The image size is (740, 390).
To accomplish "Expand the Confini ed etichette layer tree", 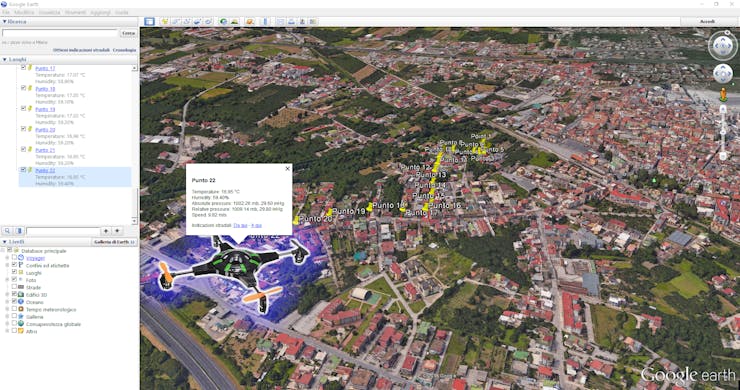I will point(7,265).
